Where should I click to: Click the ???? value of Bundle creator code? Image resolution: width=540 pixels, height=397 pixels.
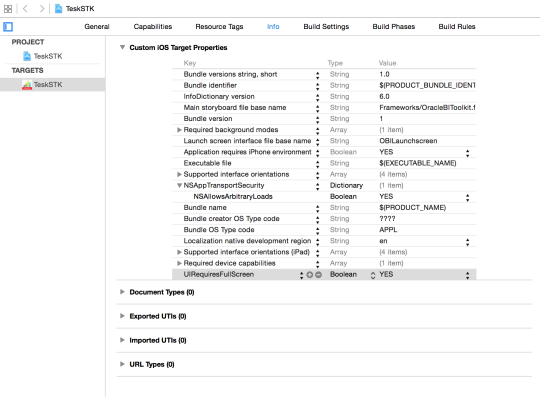387,219
